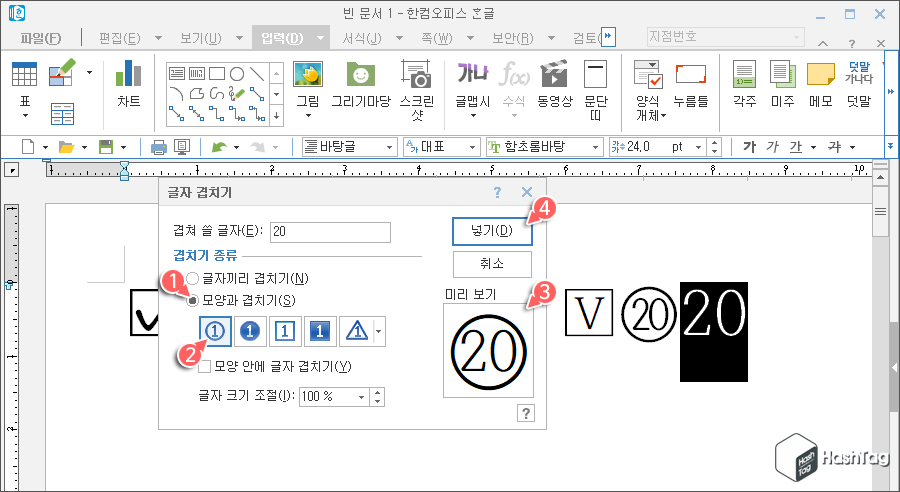Viewport: 900px width, 492px height.
Task: Click the font size stepper
Action: click(714, 147)
